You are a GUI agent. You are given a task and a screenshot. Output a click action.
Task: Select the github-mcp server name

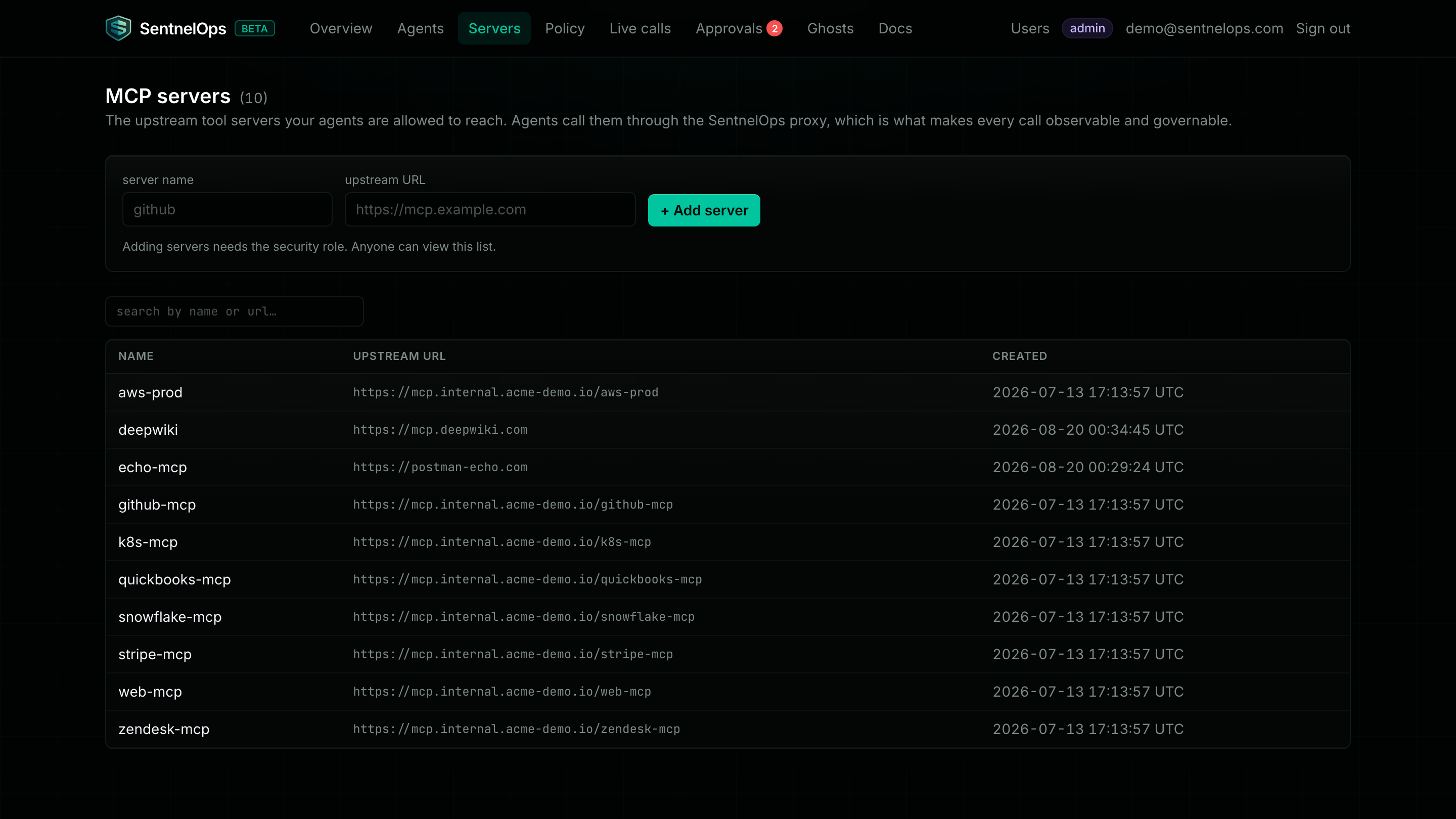157,505
